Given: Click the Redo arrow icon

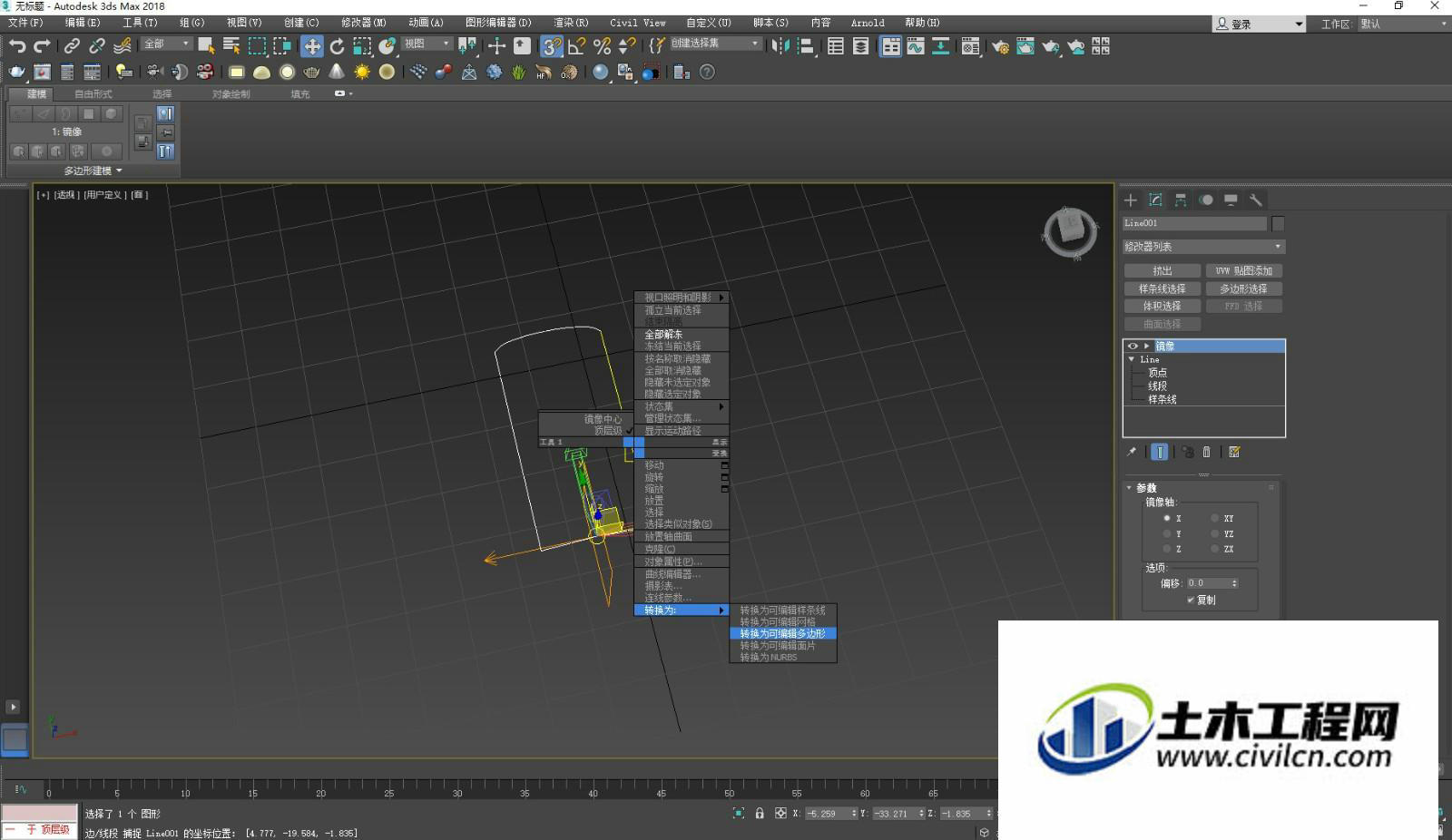Looking at the screenshot, I should click(42, 45).
